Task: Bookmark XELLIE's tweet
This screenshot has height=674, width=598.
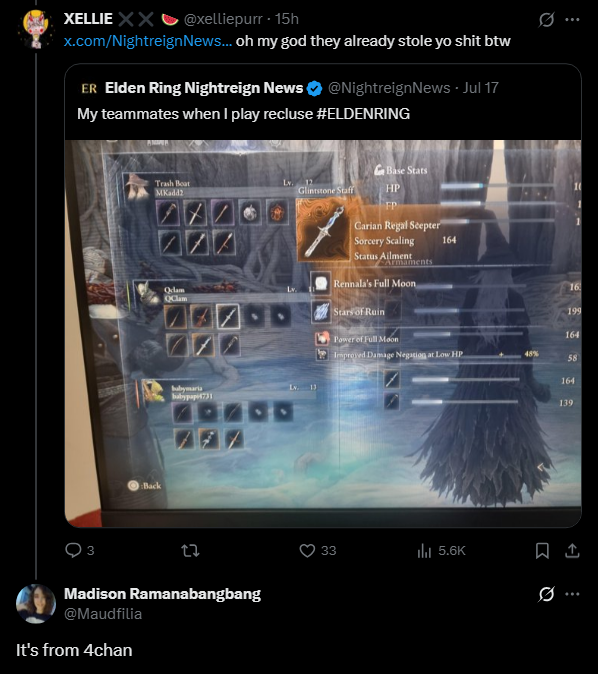Action: tap(542, 550)
